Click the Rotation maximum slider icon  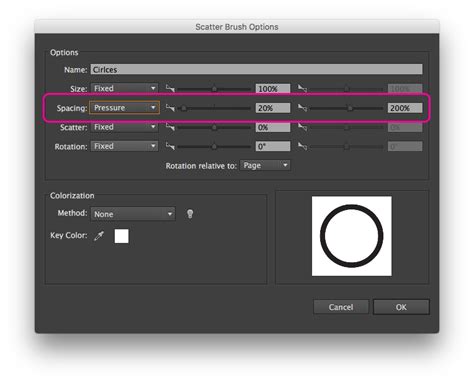[x=302, y=146]
